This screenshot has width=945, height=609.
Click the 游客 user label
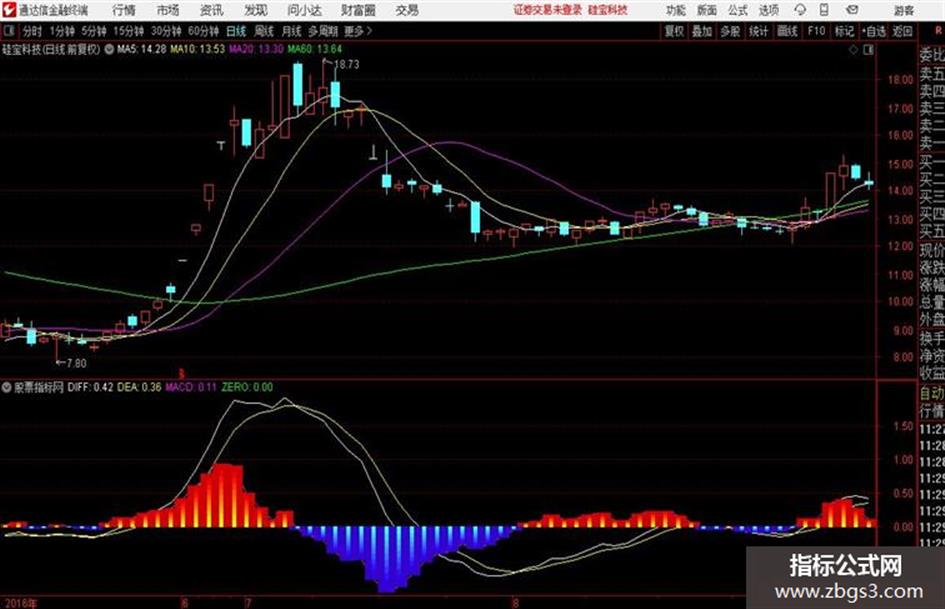coord(904,10)
